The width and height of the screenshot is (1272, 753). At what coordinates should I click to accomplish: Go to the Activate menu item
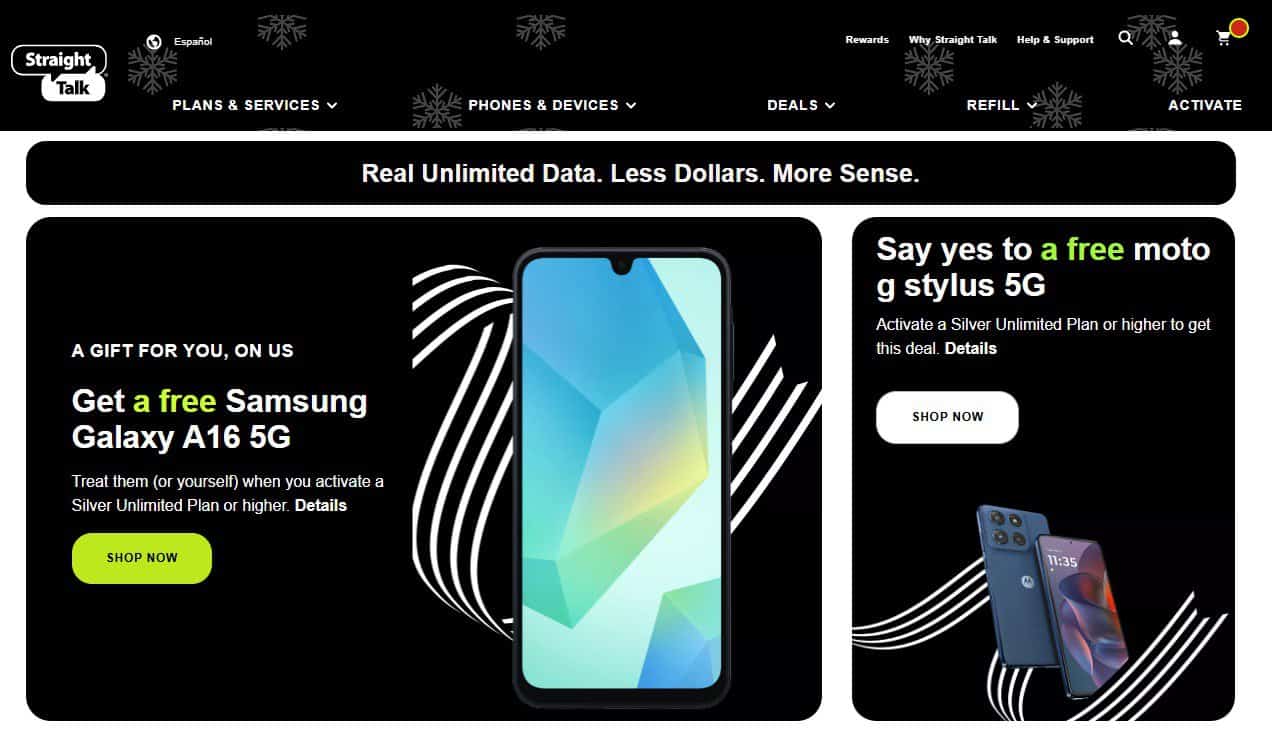click(1205, 105)
